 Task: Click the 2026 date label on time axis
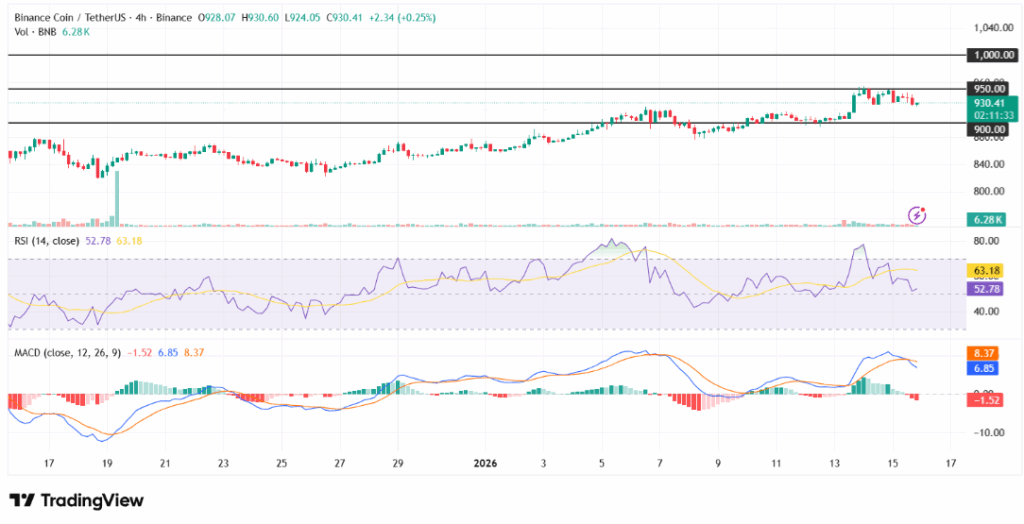click(485, 464)
